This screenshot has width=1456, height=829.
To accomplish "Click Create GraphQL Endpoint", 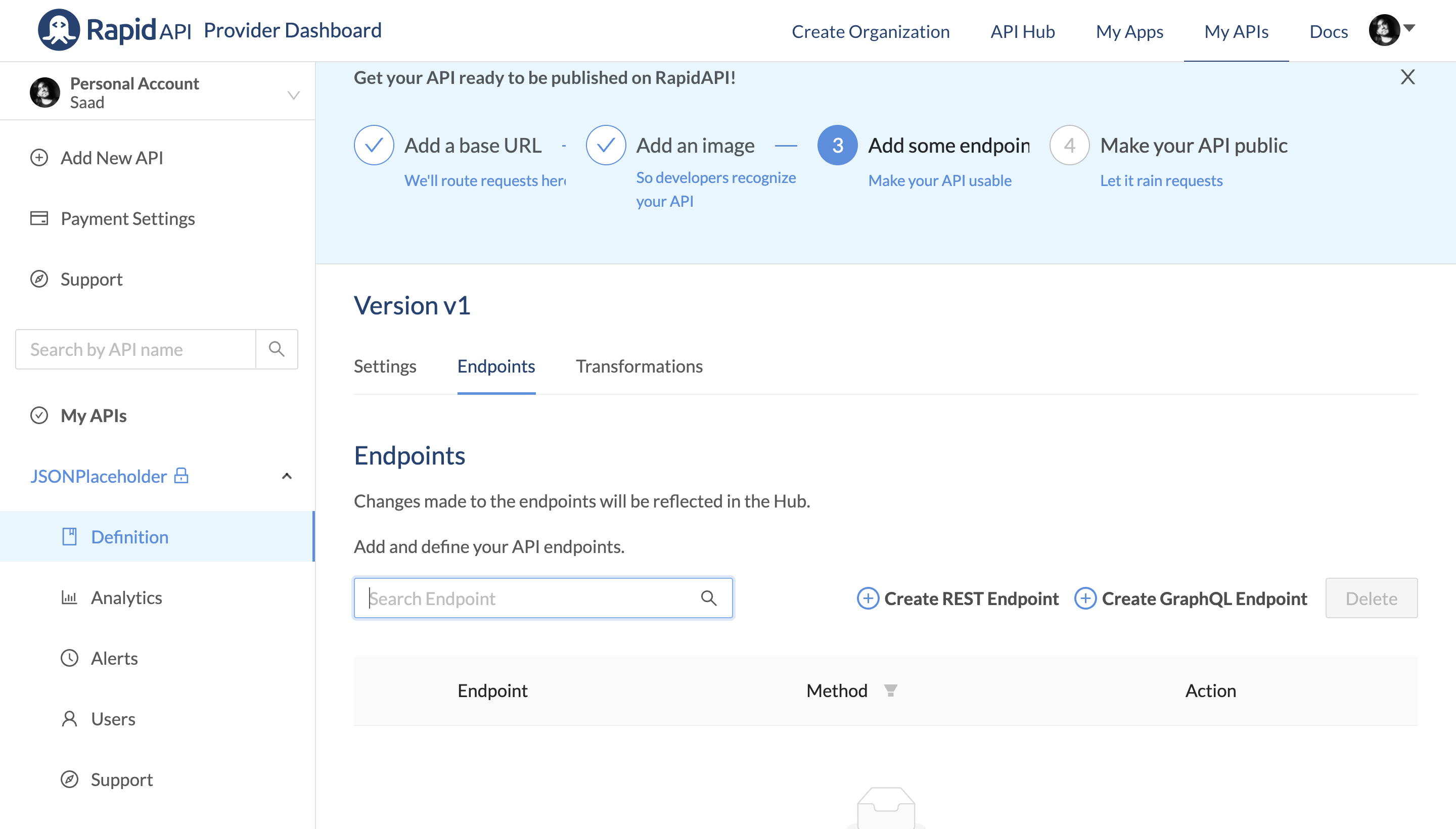I will 1191,598.
